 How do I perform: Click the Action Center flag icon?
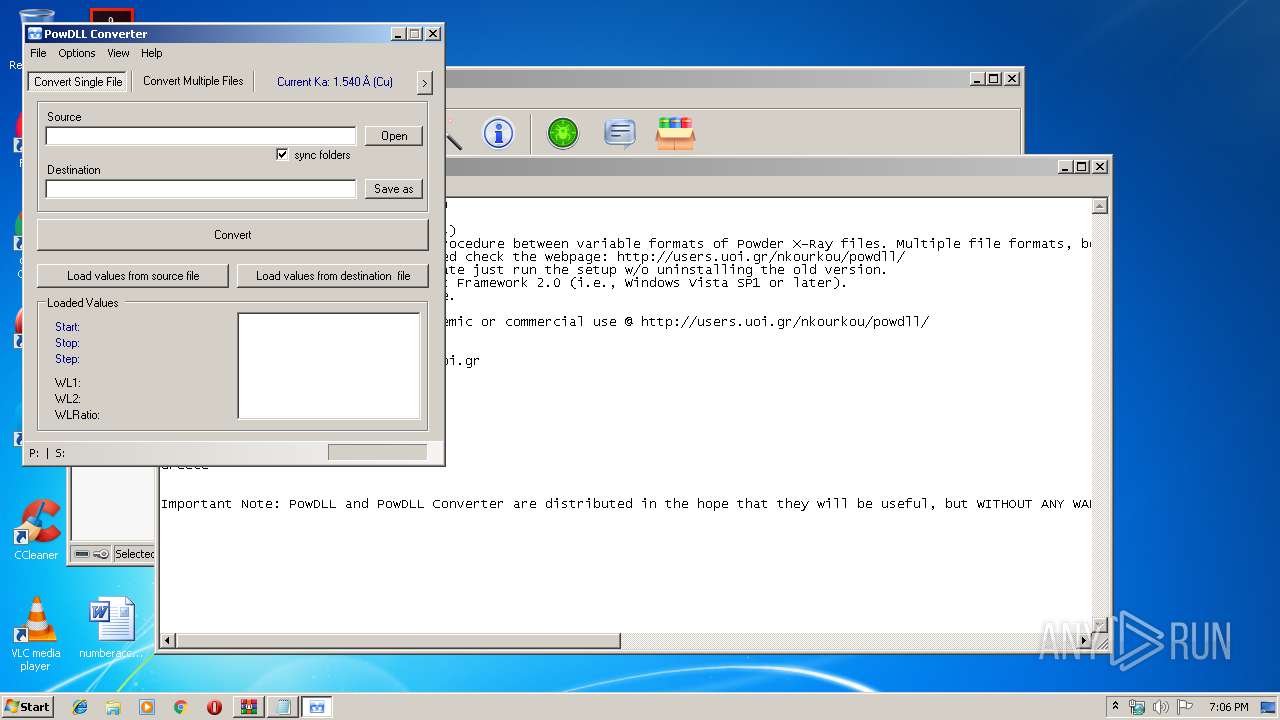tap(1185, 707)
